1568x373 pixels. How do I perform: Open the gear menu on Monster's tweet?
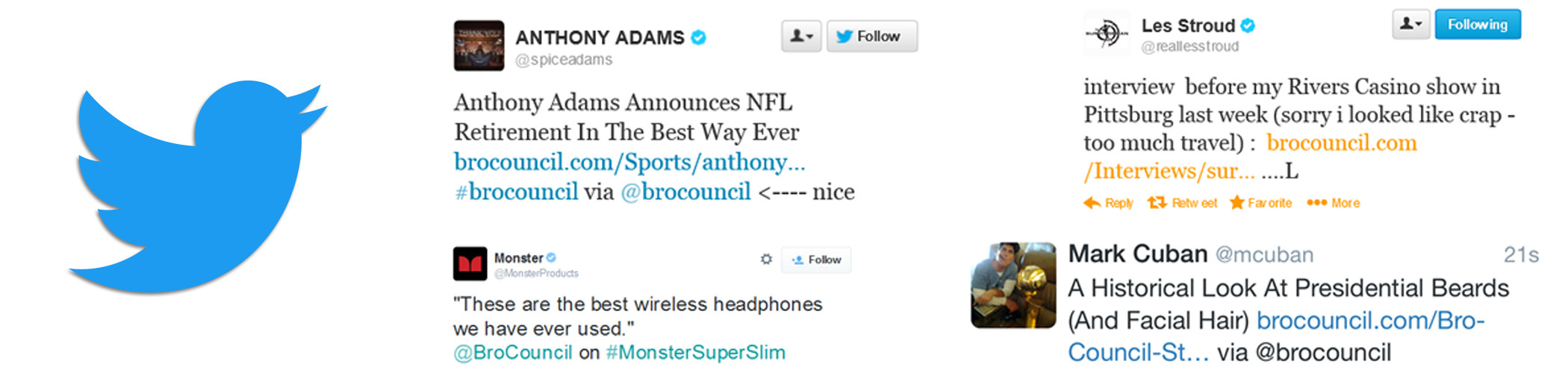click(766, 260)
